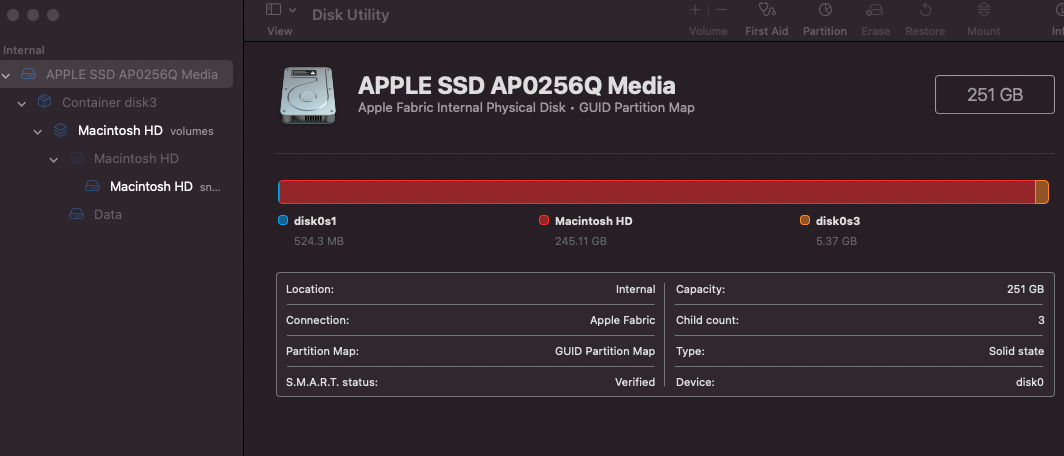The height and width of the screenshot is (456, 1064).
Task: Click the orange disk0s3 legend swatch
Action: [x=805, y=221]
